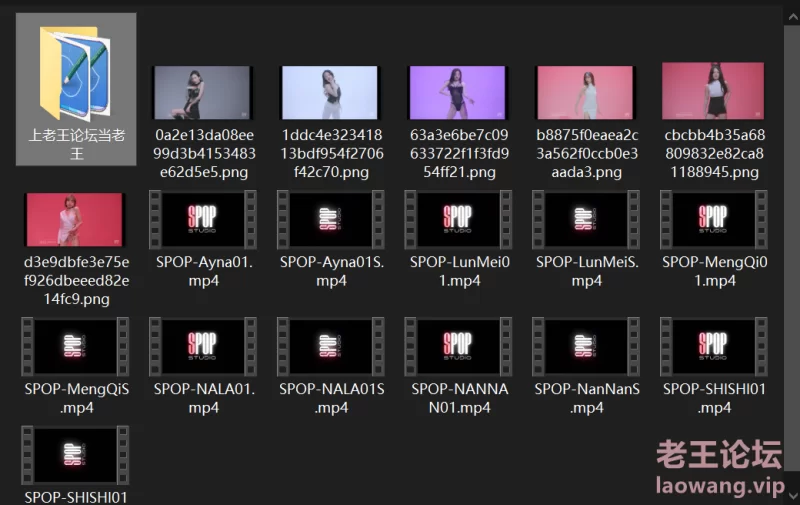
Task: Click the file name 63a3e6be7c09633722f1f3fd954ff21.png
Action: click(459, 154)
